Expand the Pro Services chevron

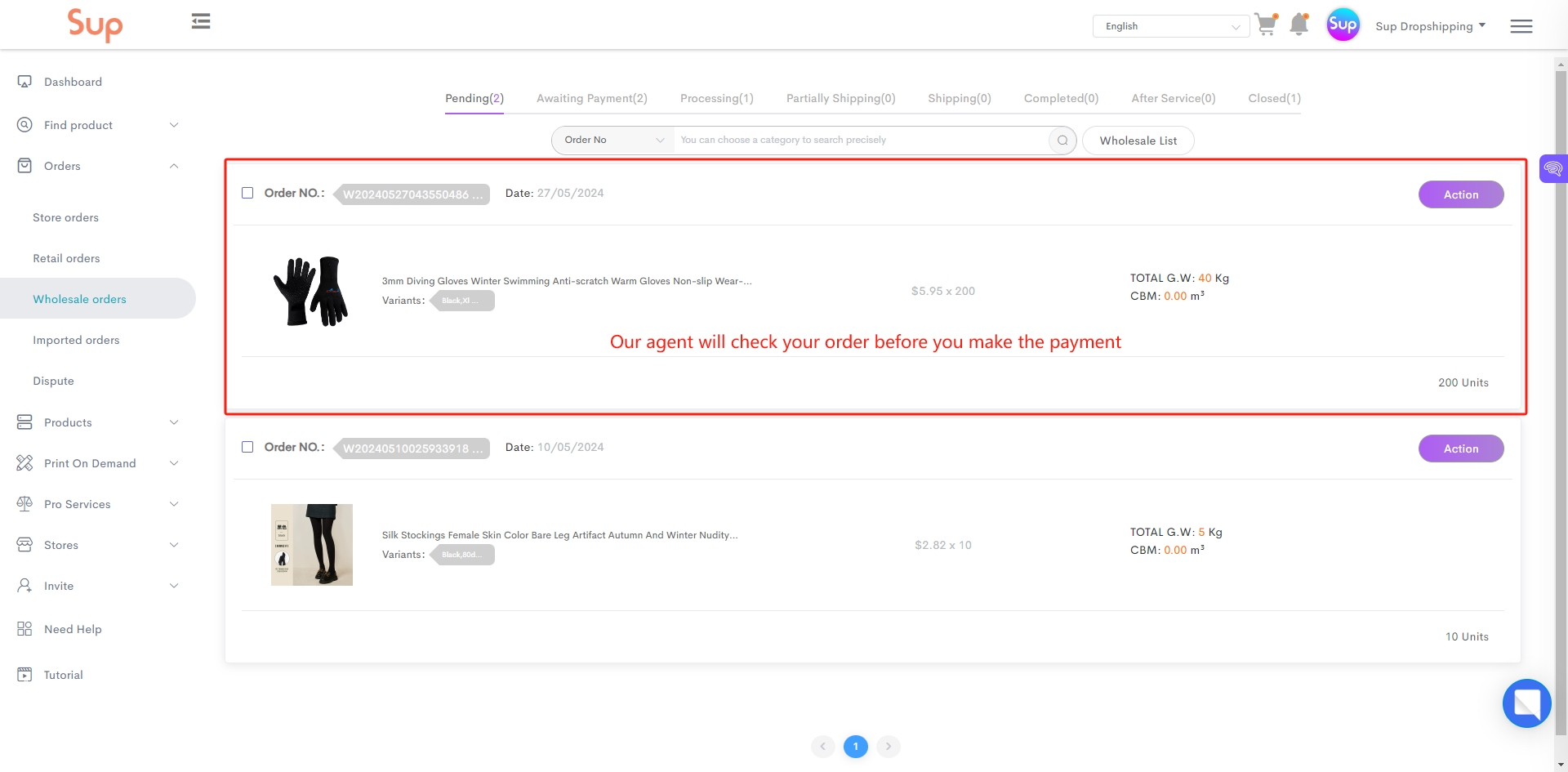point(174,504)
